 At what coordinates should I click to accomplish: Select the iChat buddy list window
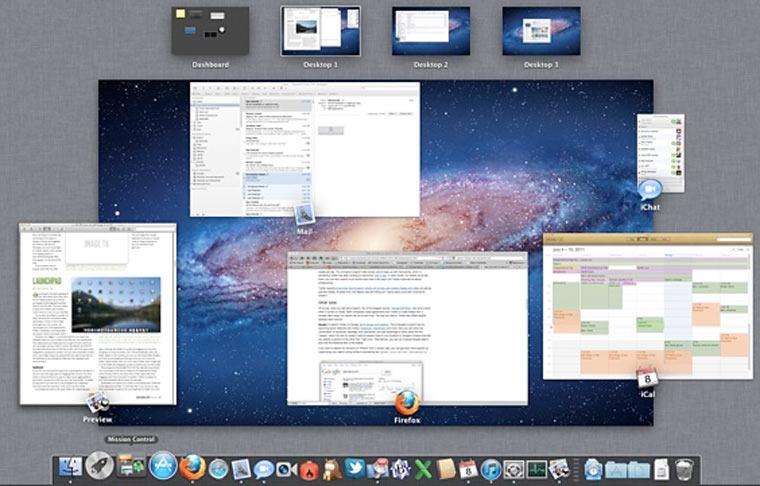click(661, 153)
